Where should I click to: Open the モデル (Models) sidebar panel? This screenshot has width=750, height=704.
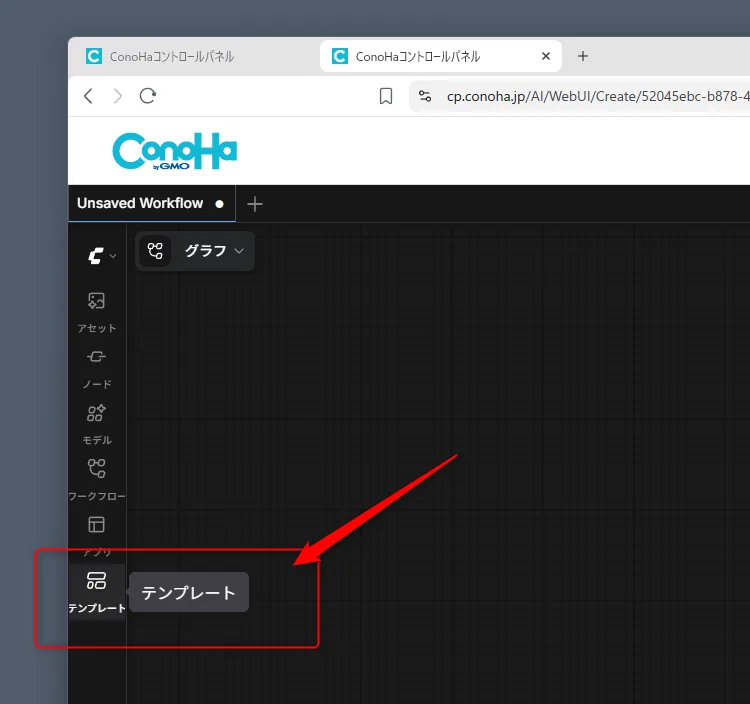coord(97,425)
